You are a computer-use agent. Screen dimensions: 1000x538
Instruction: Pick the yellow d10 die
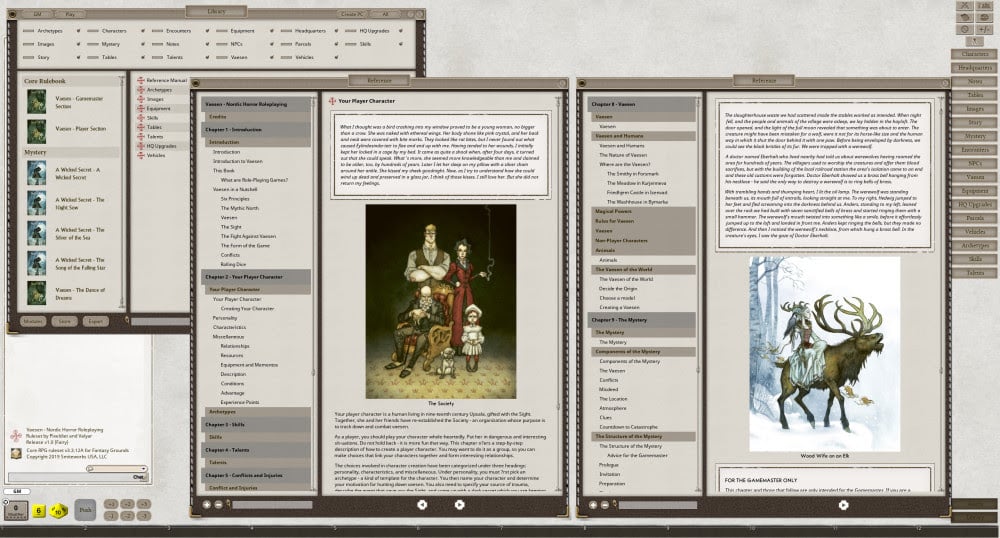58,510
